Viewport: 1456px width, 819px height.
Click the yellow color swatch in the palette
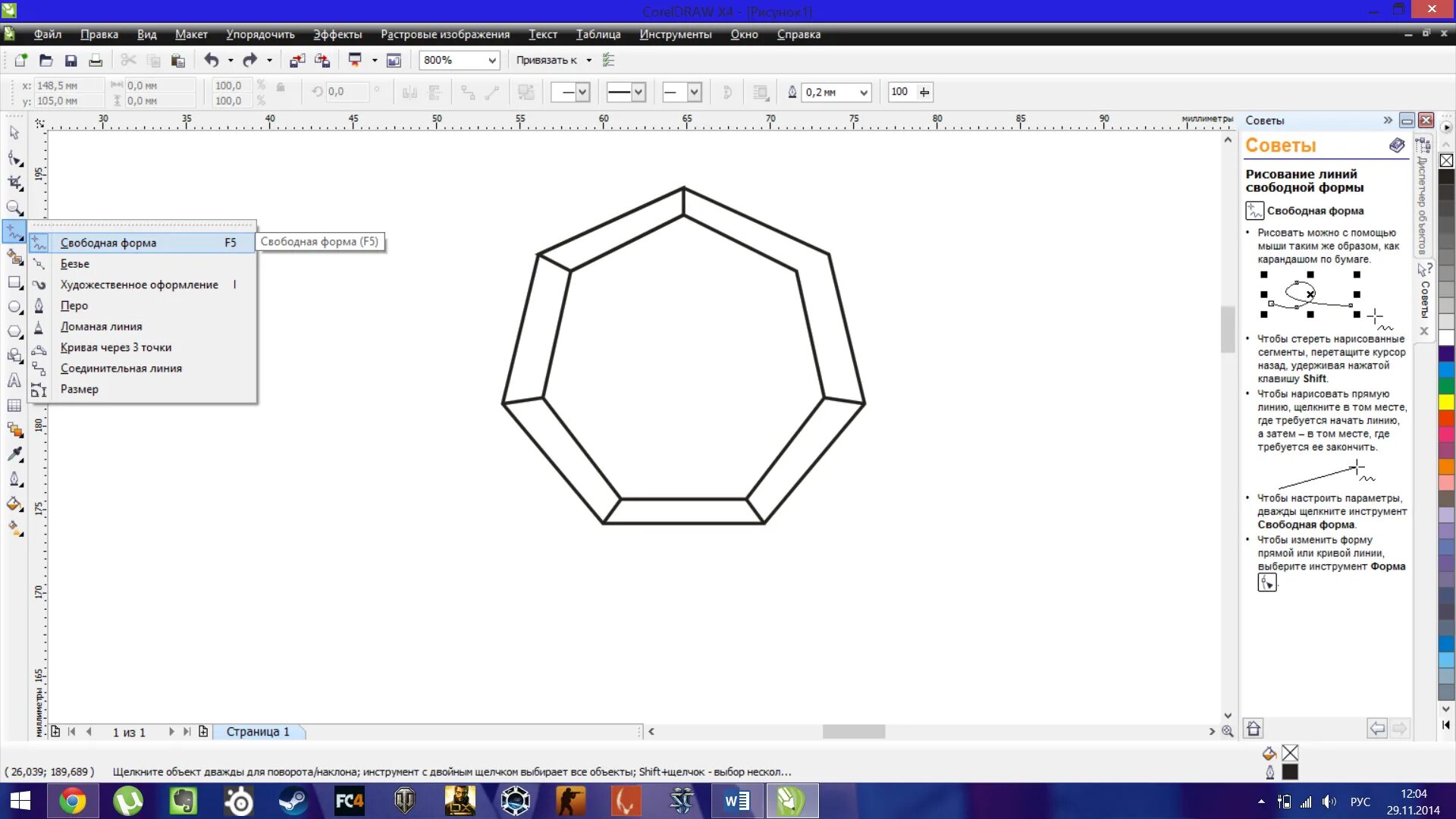(1446, 401)
